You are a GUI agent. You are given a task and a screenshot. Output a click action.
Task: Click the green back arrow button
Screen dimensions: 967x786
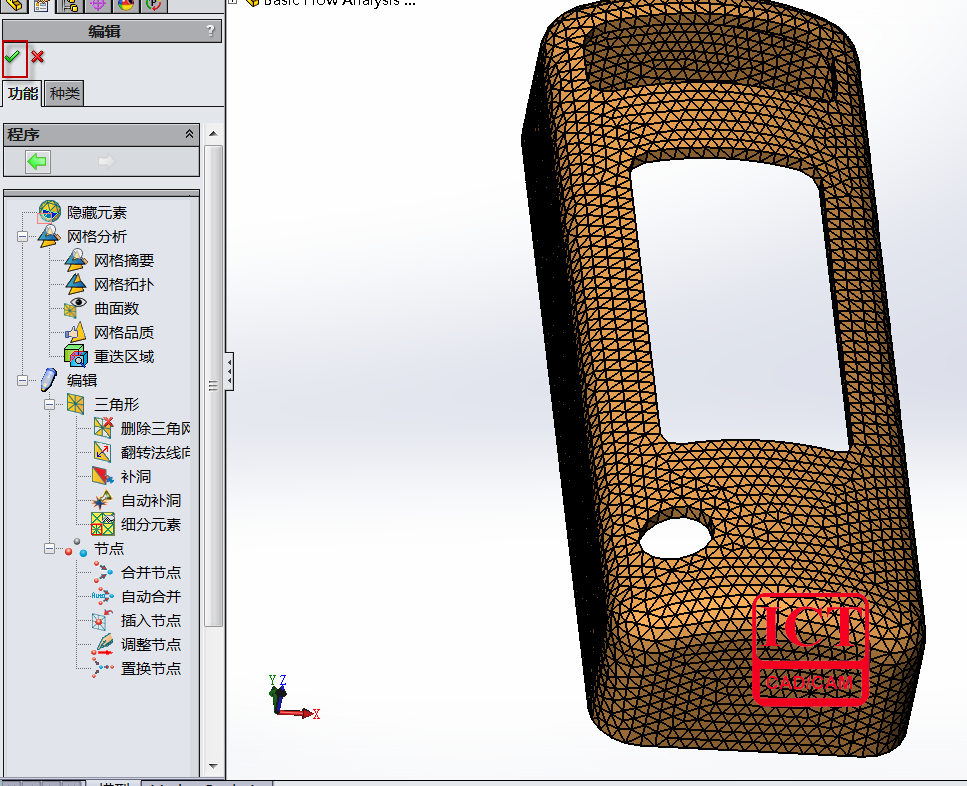coord(38,161)
